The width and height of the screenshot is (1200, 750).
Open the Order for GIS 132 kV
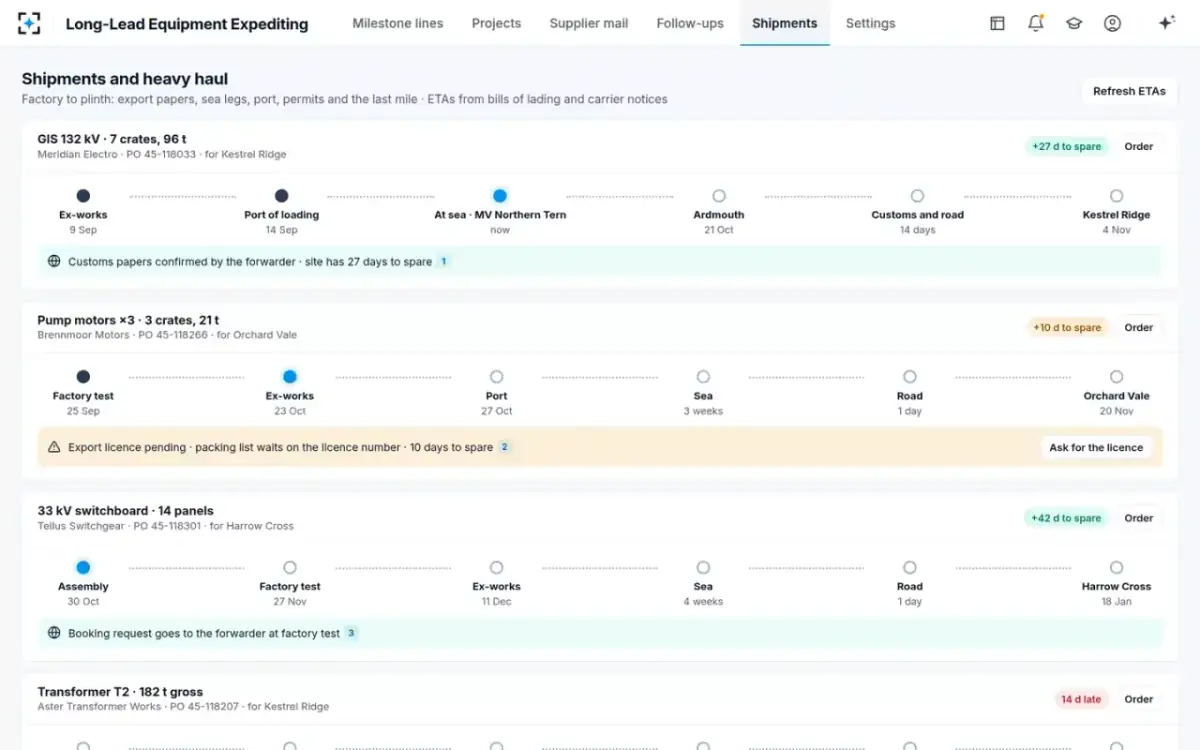tap(1139, 146)
